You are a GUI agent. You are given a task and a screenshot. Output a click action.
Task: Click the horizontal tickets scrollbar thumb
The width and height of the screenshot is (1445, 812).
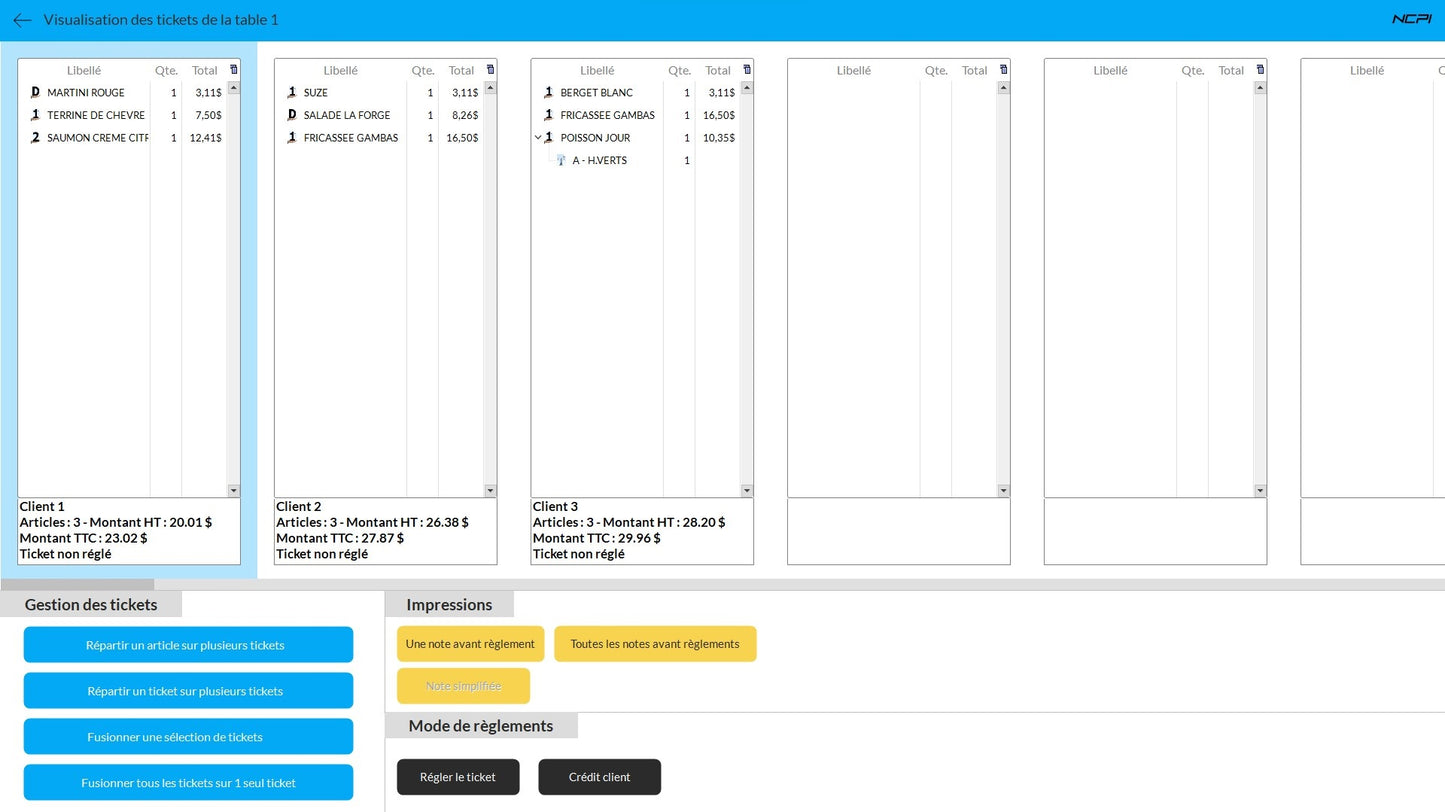pyautogui.click(x=77, y=584)
